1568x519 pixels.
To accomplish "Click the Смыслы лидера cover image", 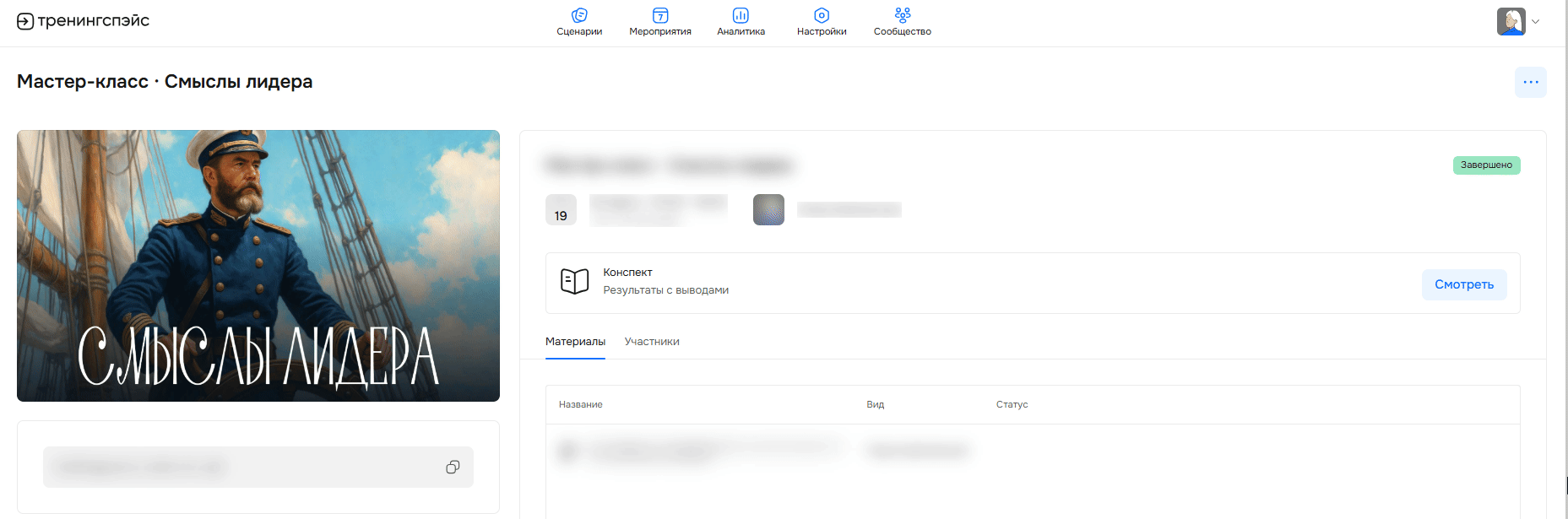I will tap(258, 266).
